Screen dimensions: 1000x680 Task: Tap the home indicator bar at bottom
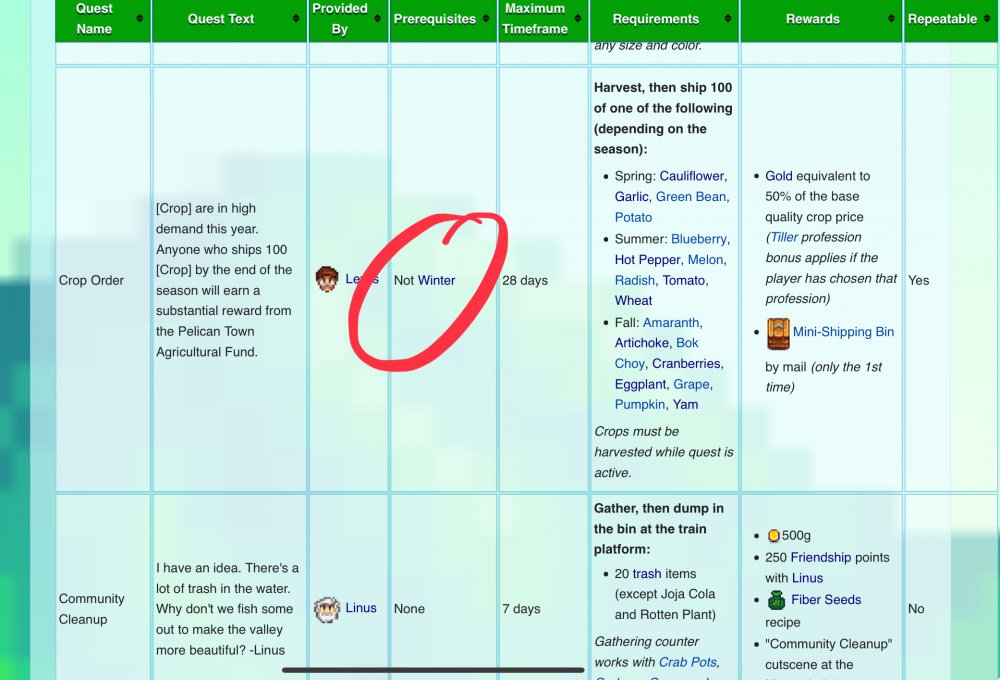pos(433,670)
